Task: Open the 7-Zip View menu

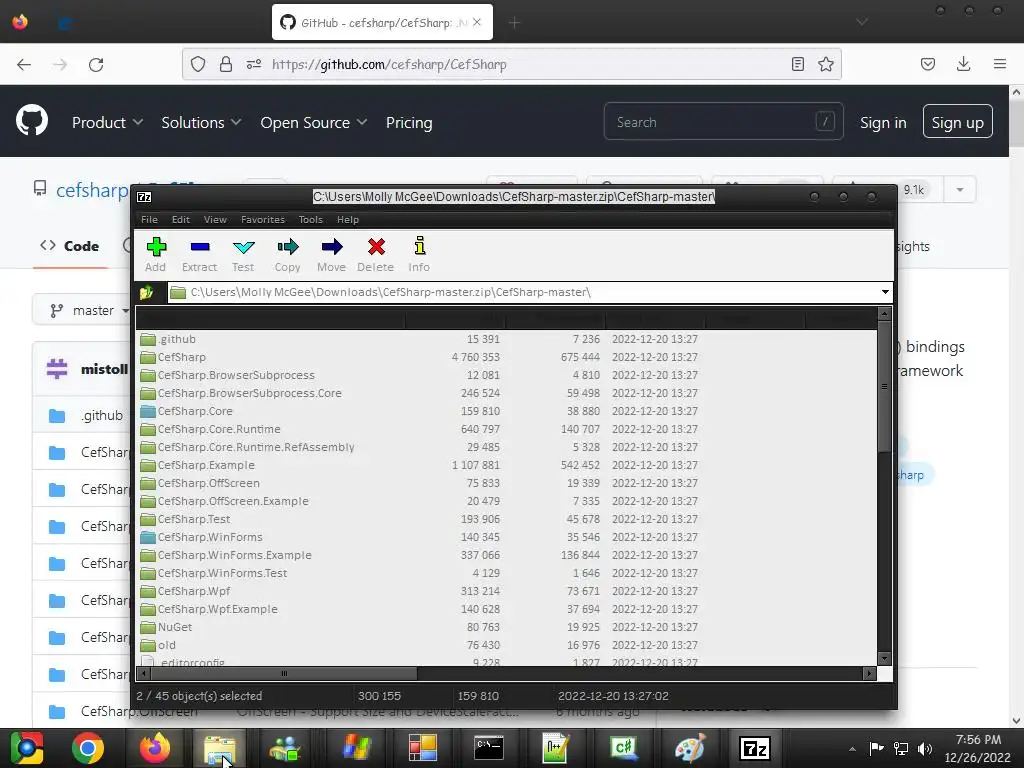Action: pyautogui.click(x=215, y=219)
